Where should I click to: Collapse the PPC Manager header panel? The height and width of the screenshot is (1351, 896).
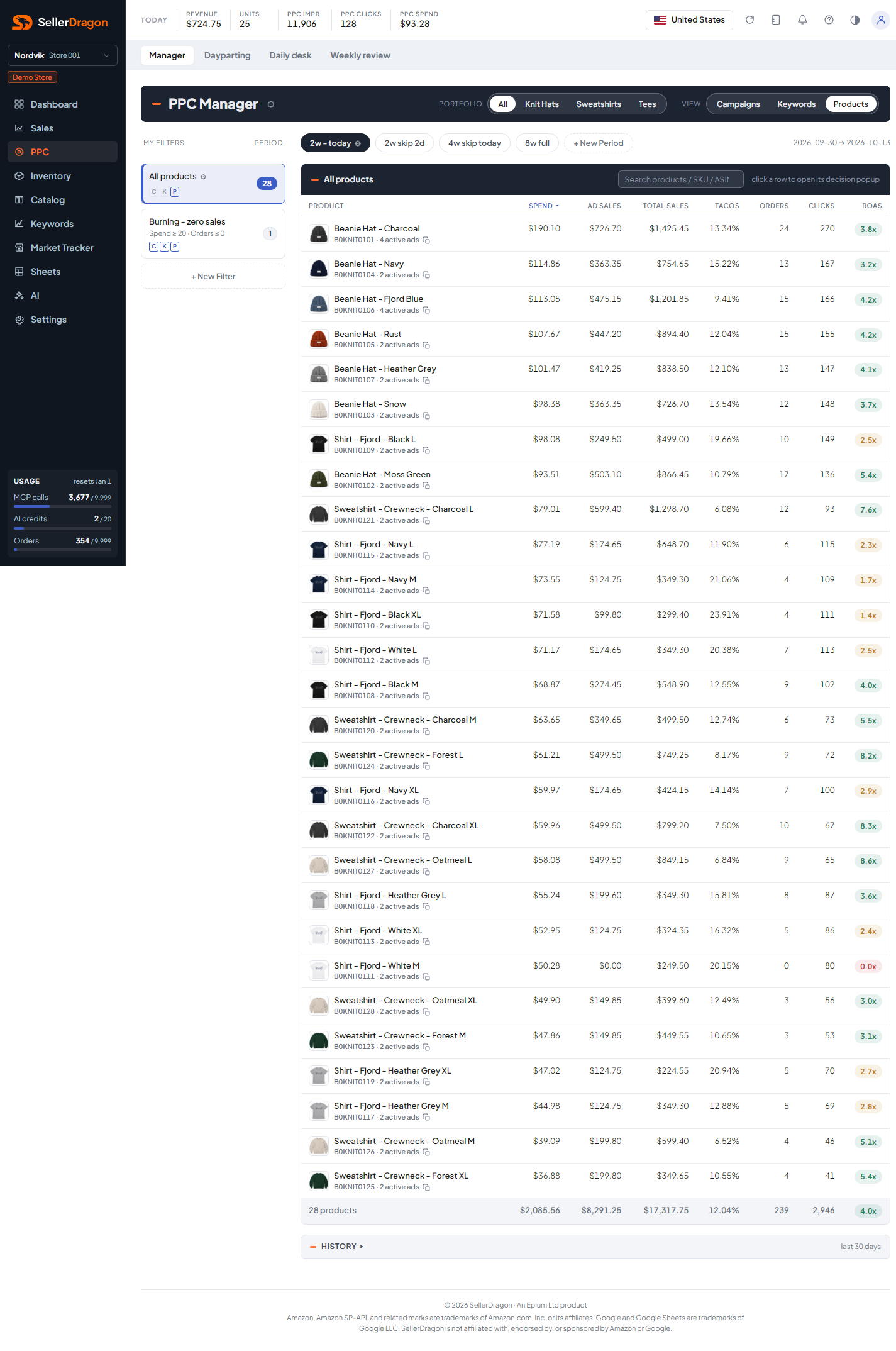157,104
